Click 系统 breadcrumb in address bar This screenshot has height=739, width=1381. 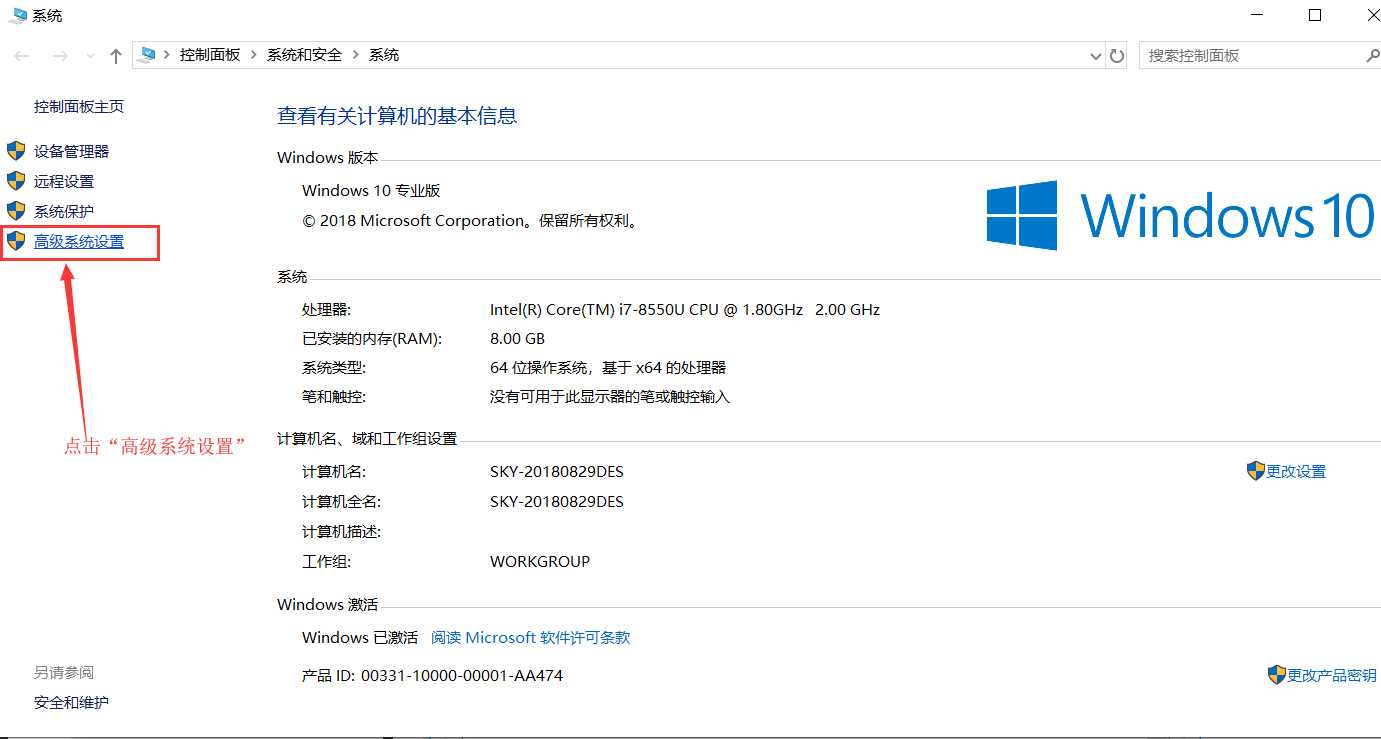[x=384, y=55]
